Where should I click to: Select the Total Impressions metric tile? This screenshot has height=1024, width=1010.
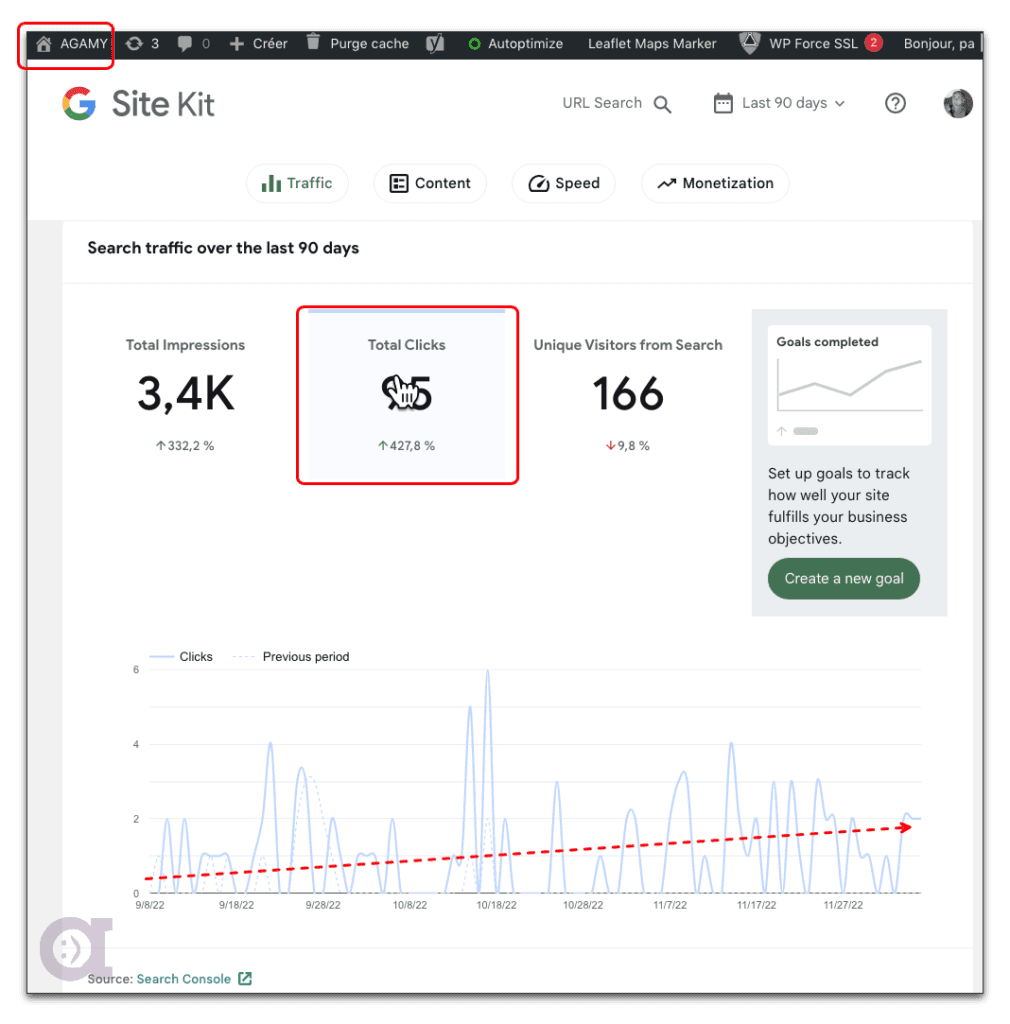point(185,395)
